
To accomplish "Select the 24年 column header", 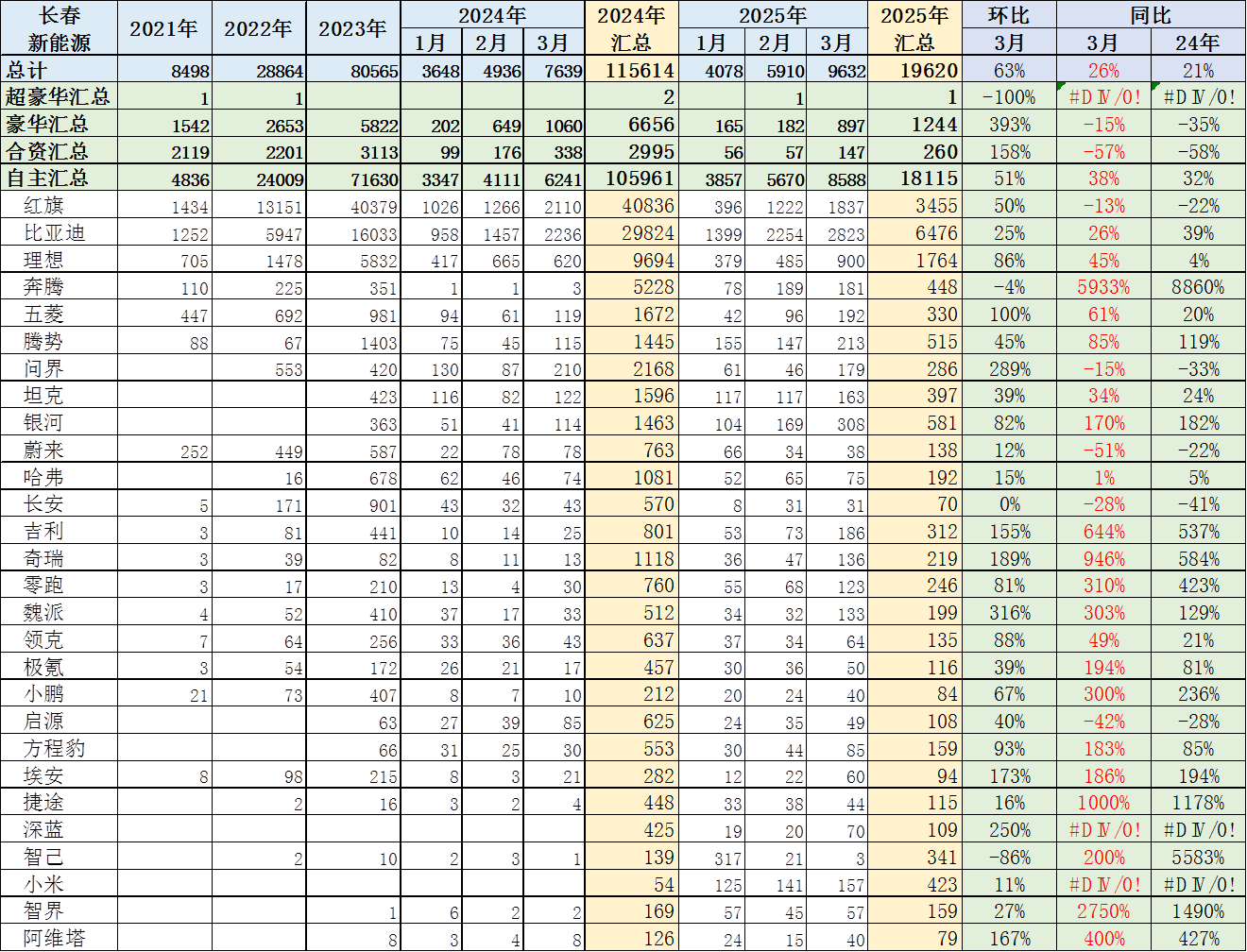I will click(x=1197, y=43).
